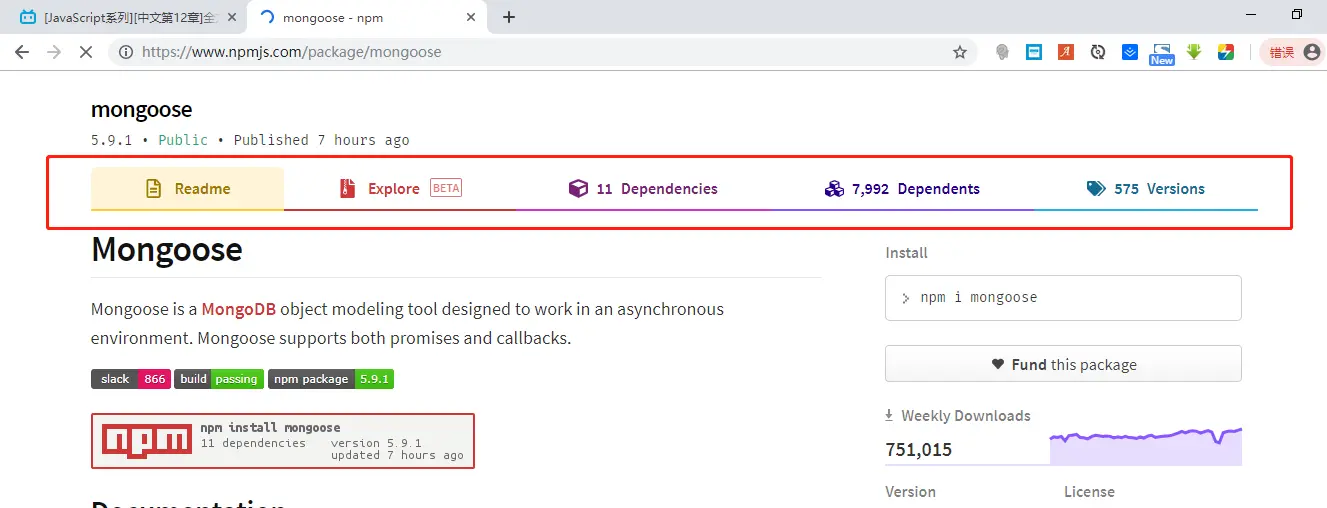Copy the npm i mongoose install command

[1063, 298]
